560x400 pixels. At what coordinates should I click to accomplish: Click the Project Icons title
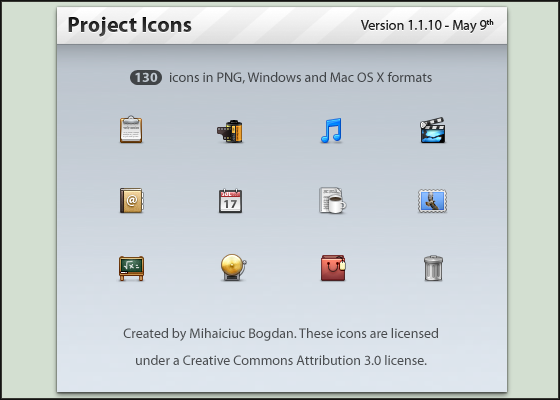[x=130, y=25]
